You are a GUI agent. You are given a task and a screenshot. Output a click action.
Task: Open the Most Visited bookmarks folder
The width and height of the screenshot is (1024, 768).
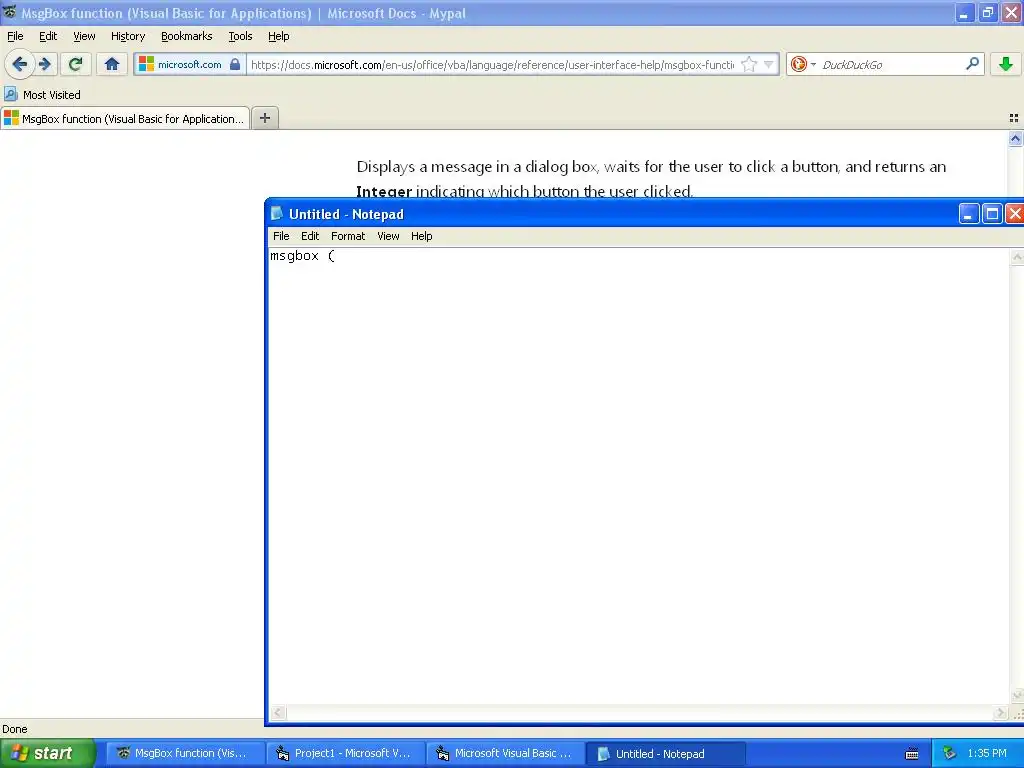[42, 95]
